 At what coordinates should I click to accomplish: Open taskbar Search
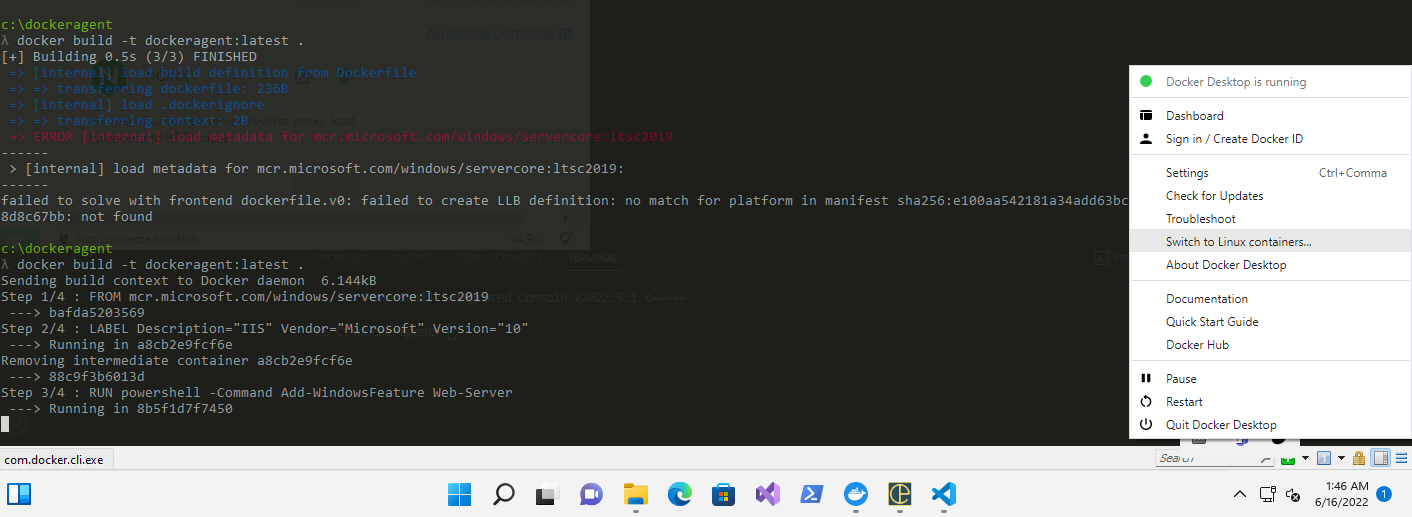click(504, 494)
